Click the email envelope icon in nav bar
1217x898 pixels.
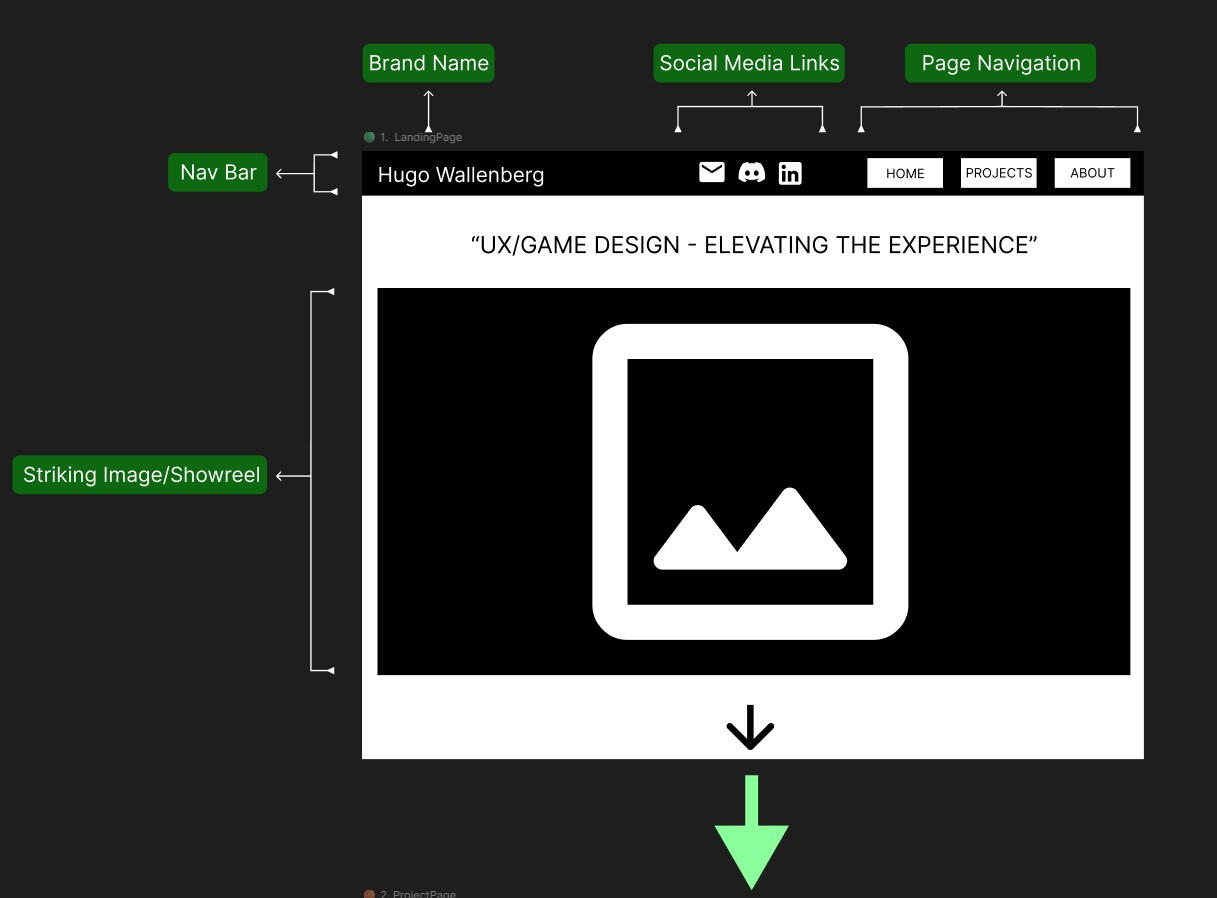coord(711,173)
